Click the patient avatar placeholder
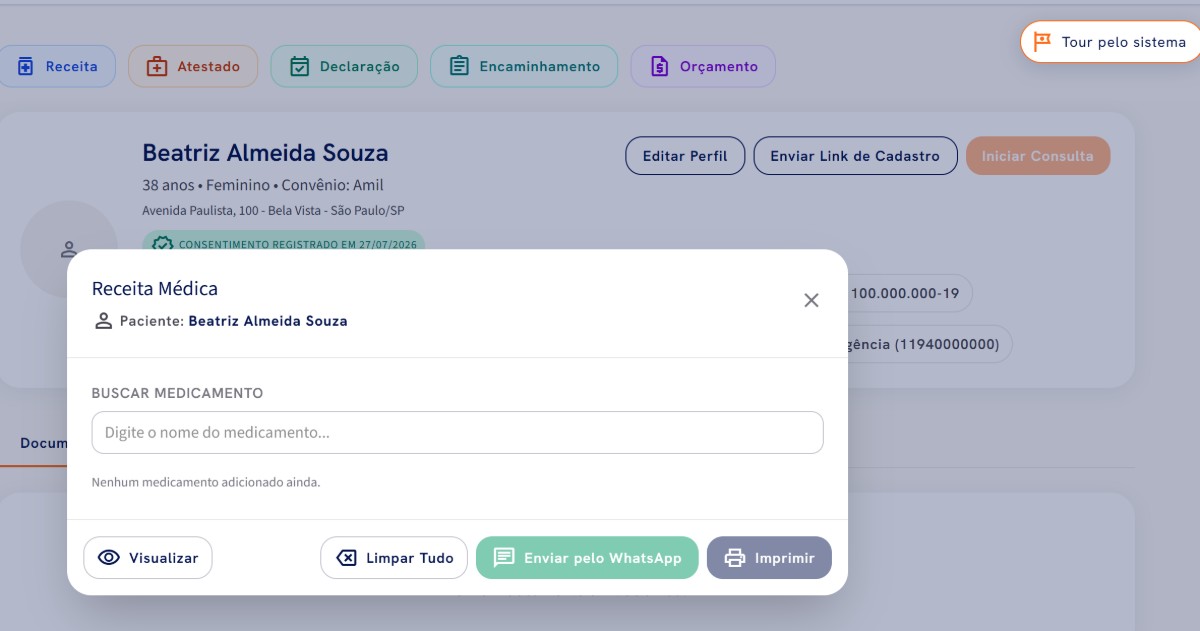The width and height of the screenshot is (1200, 631). tap(69, 249)
